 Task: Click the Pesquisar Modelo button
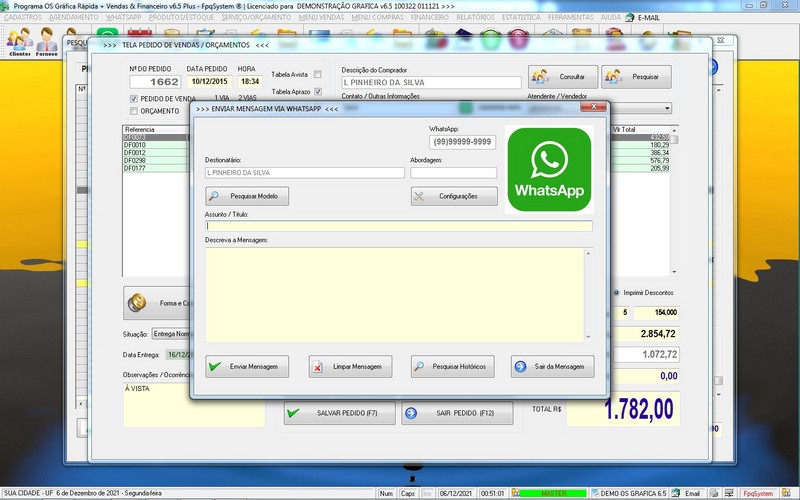tap(247, 196)
